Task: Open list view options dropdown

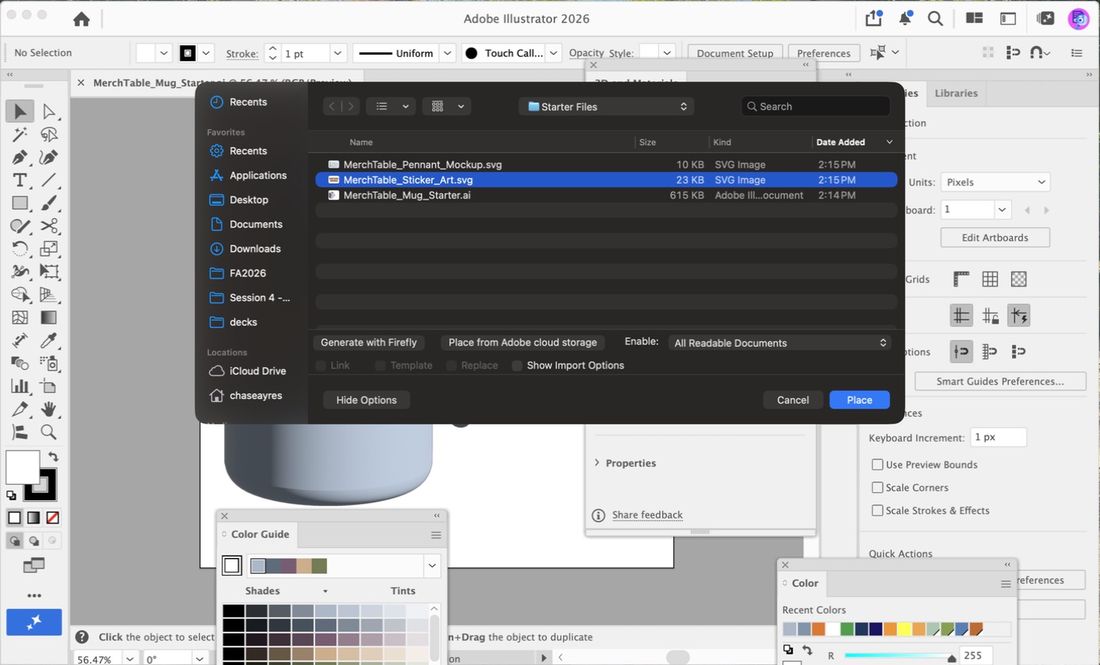Action: click(x=392, y=107)
